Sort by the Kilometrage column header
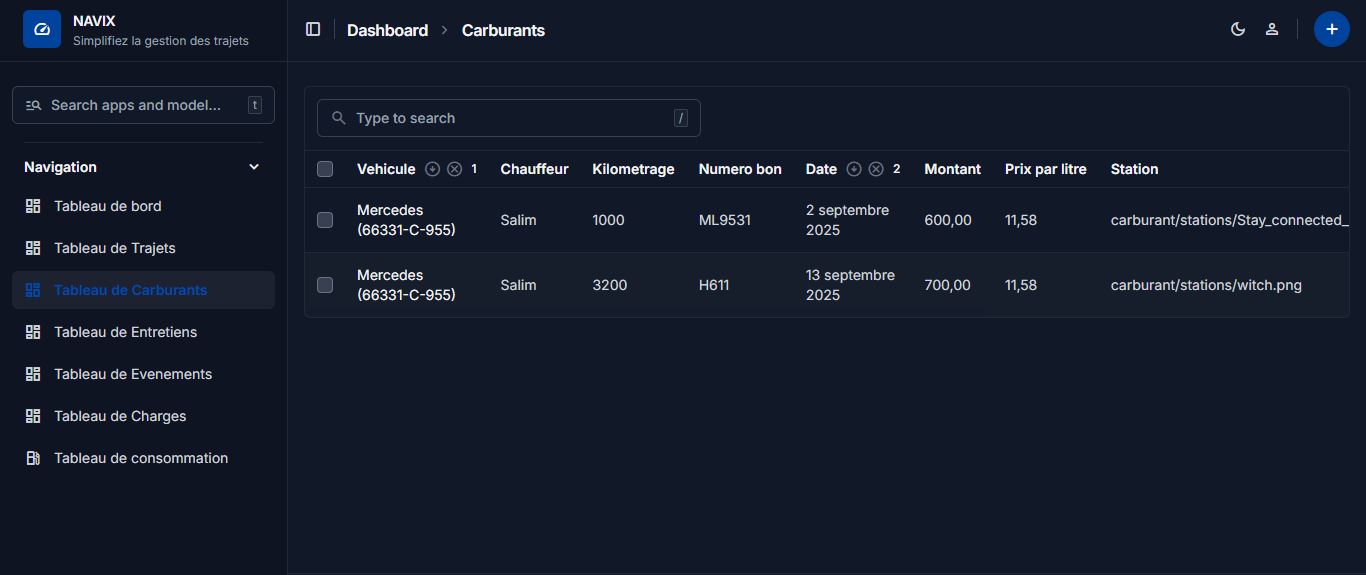Screen dimensions: 1366x575 point(633,169)
